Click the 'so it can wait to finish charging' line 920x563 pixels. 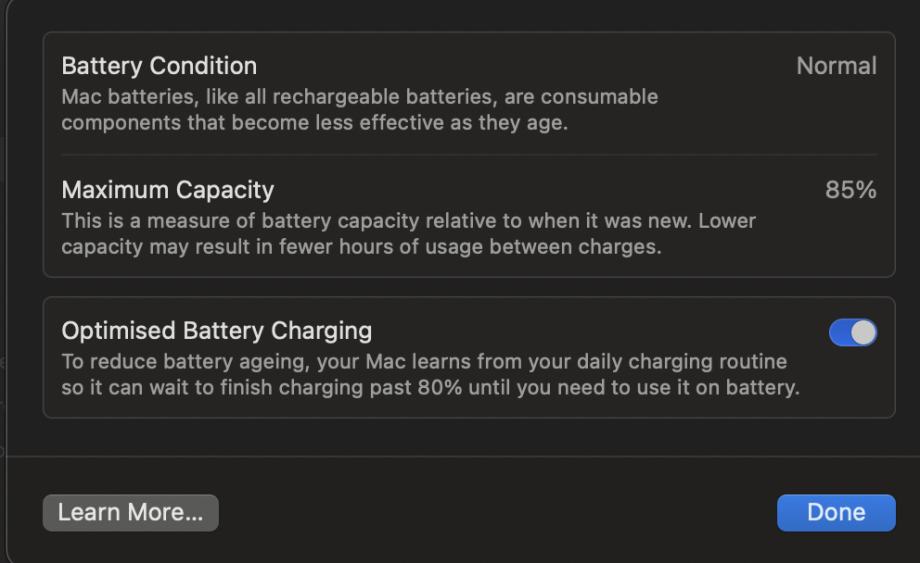click(x=430, y=387)
